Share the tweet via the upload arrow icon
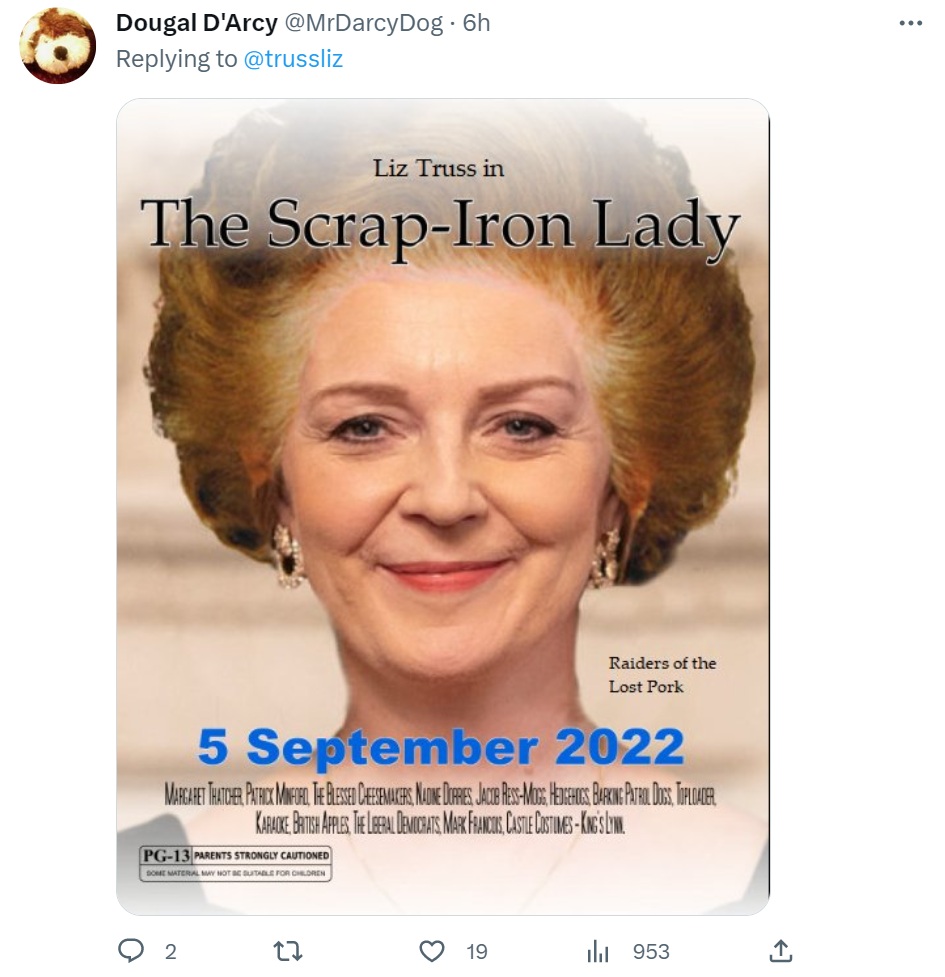Viewport: 945px width, 977px height. pos(782,951)
